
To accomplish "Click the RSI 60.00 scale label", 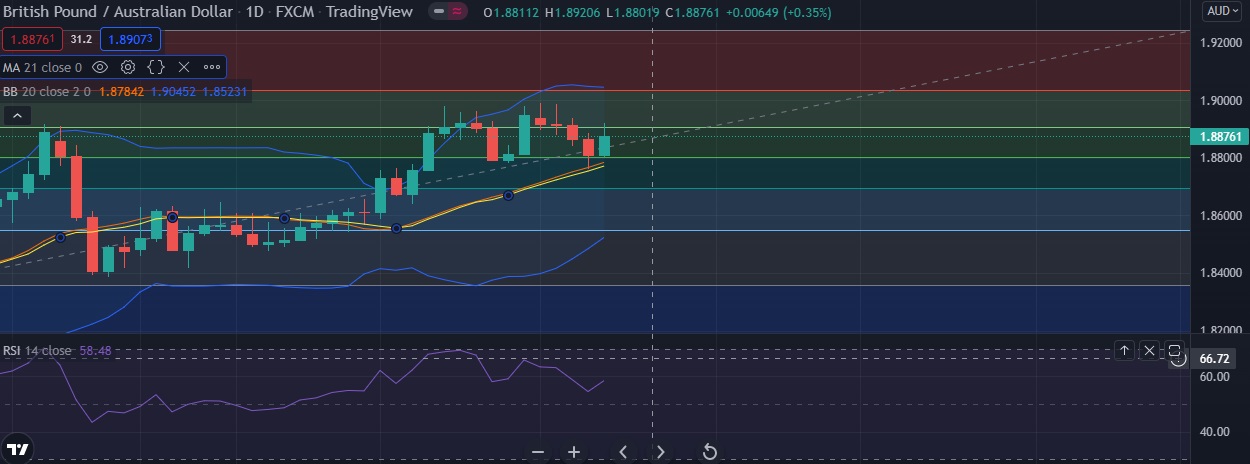I will (1214, 377).
